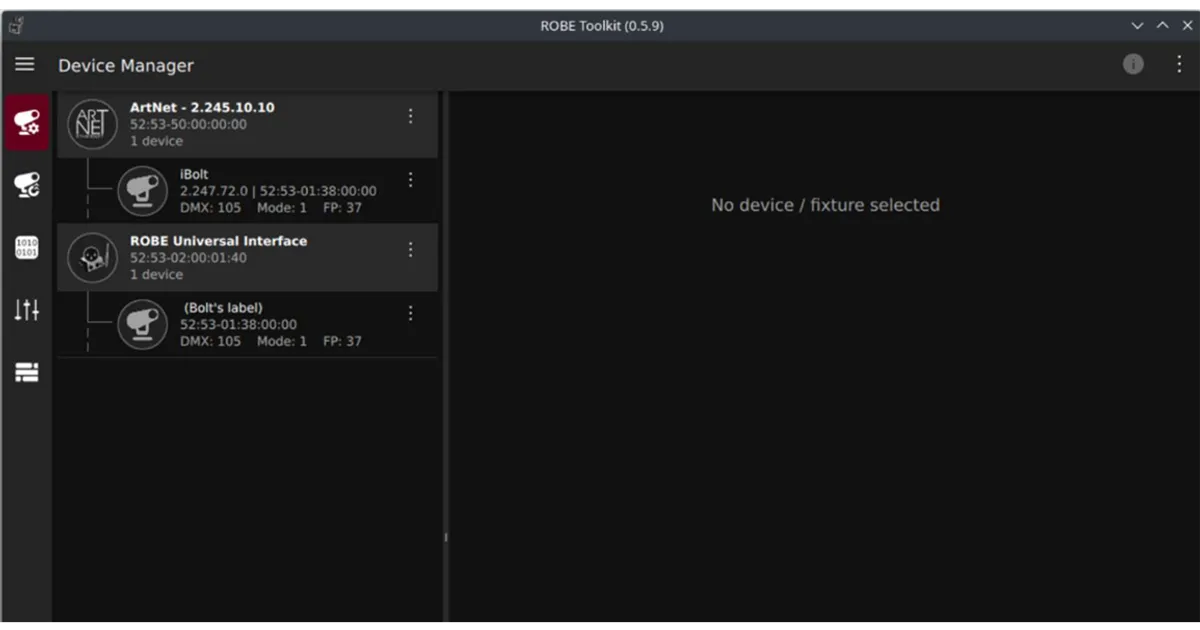
Task: Click the iBolt fixture head icon
Action: [x=142, y=190]
